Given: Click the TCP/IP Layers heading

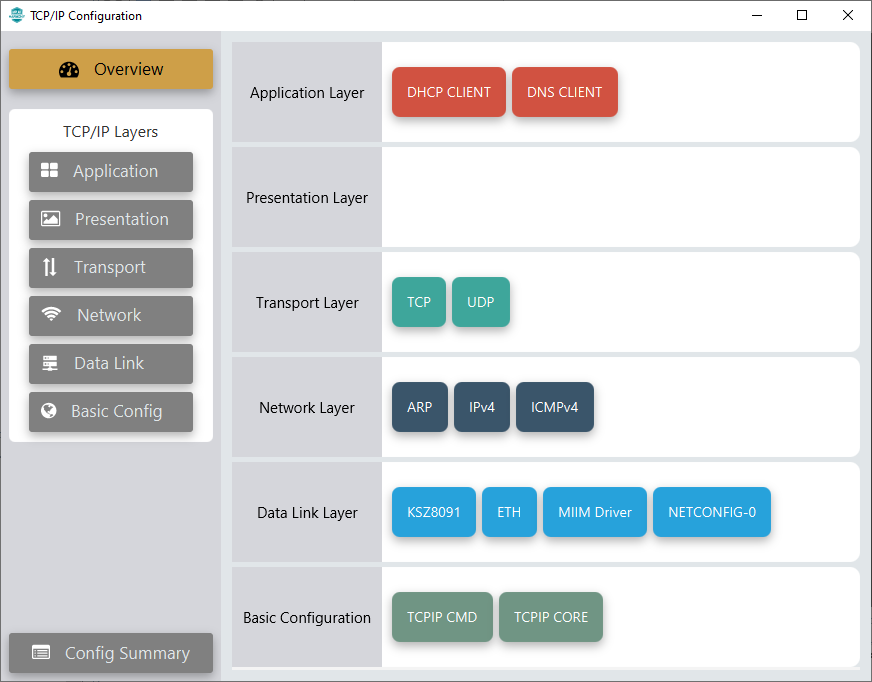Looking at the screenshot, I should (111, 132).
